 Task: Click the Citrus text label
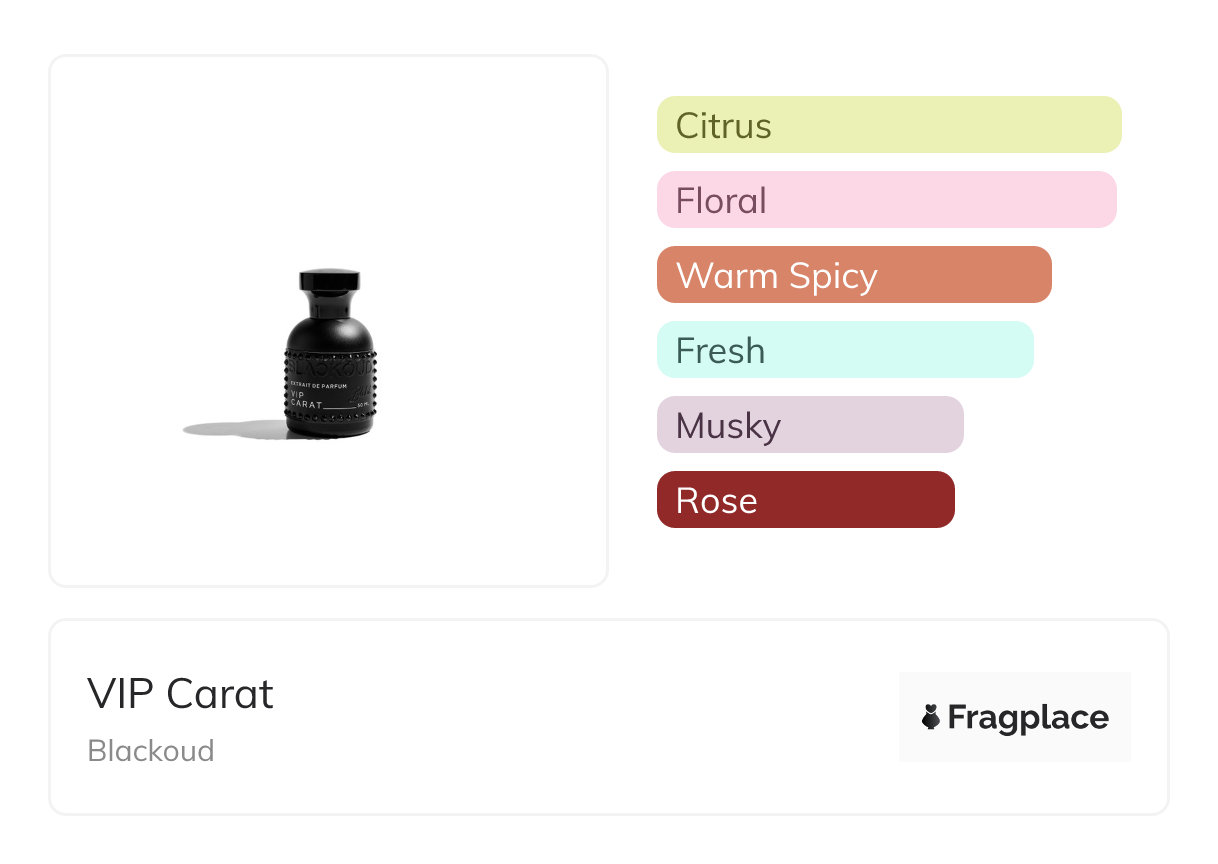tap(724, 126)
